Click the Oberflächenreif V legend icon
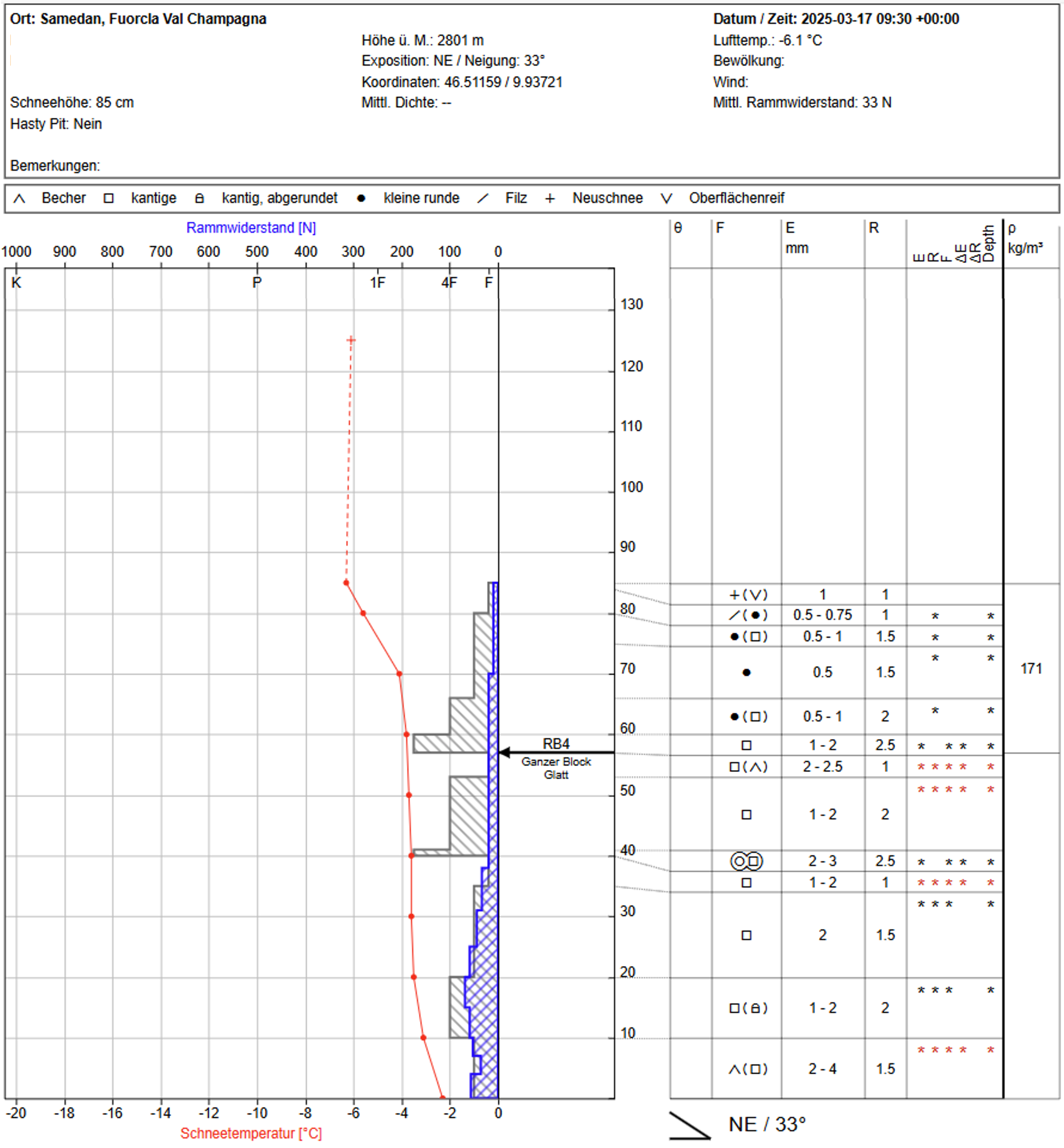The image size is (1064, 1148). point(666,199)
